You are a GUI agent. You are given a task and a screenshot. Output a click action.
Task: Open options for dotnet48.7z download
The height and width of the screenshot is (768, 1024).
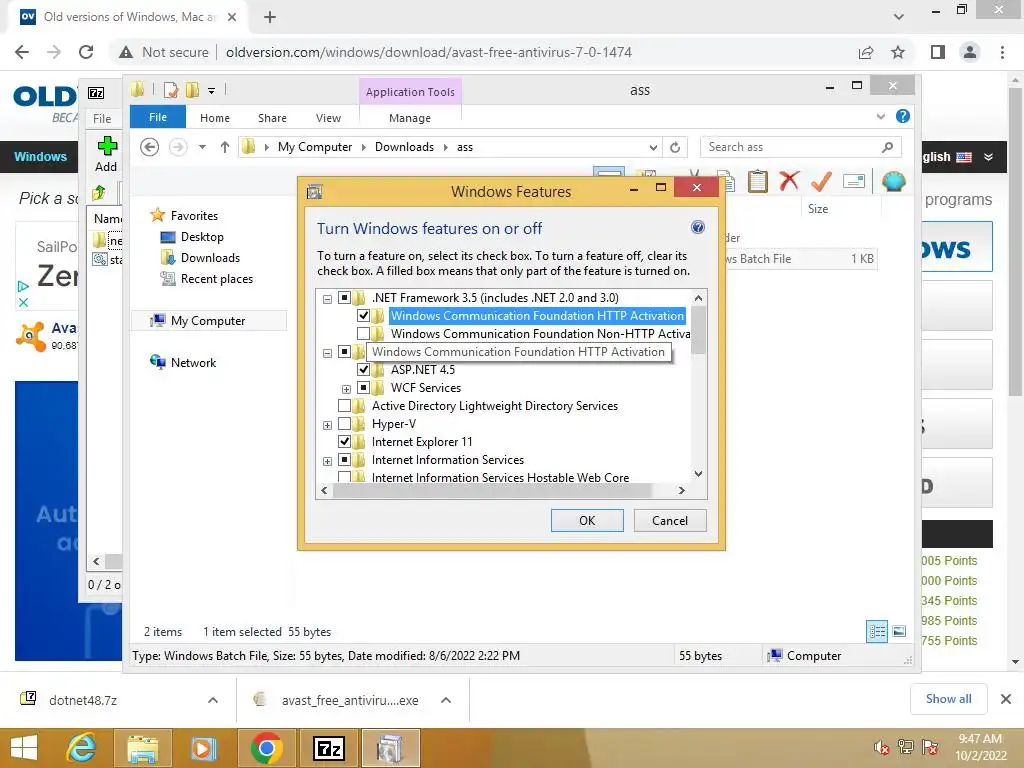click(213, 700)
